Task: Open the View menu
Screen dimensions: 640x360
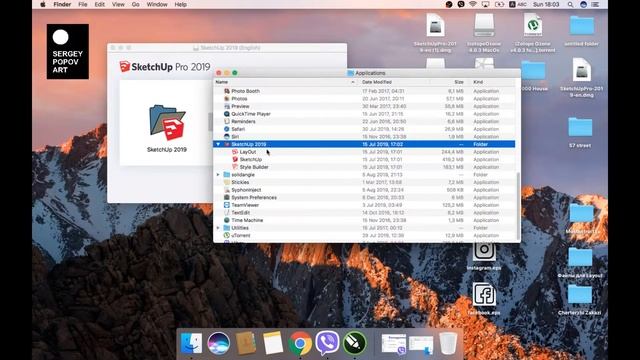Action: tap(118, 4)
